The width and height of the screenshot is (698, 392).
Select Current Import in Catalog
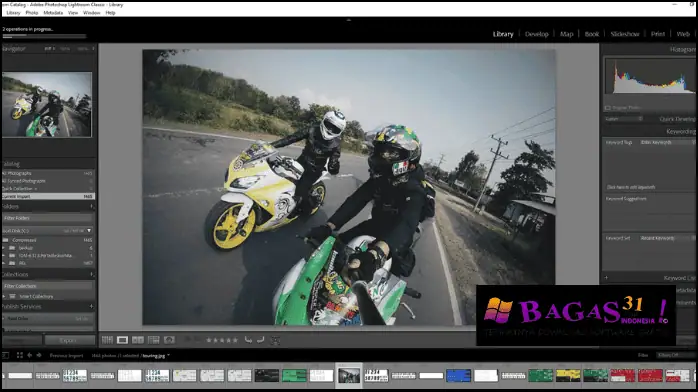48,196
